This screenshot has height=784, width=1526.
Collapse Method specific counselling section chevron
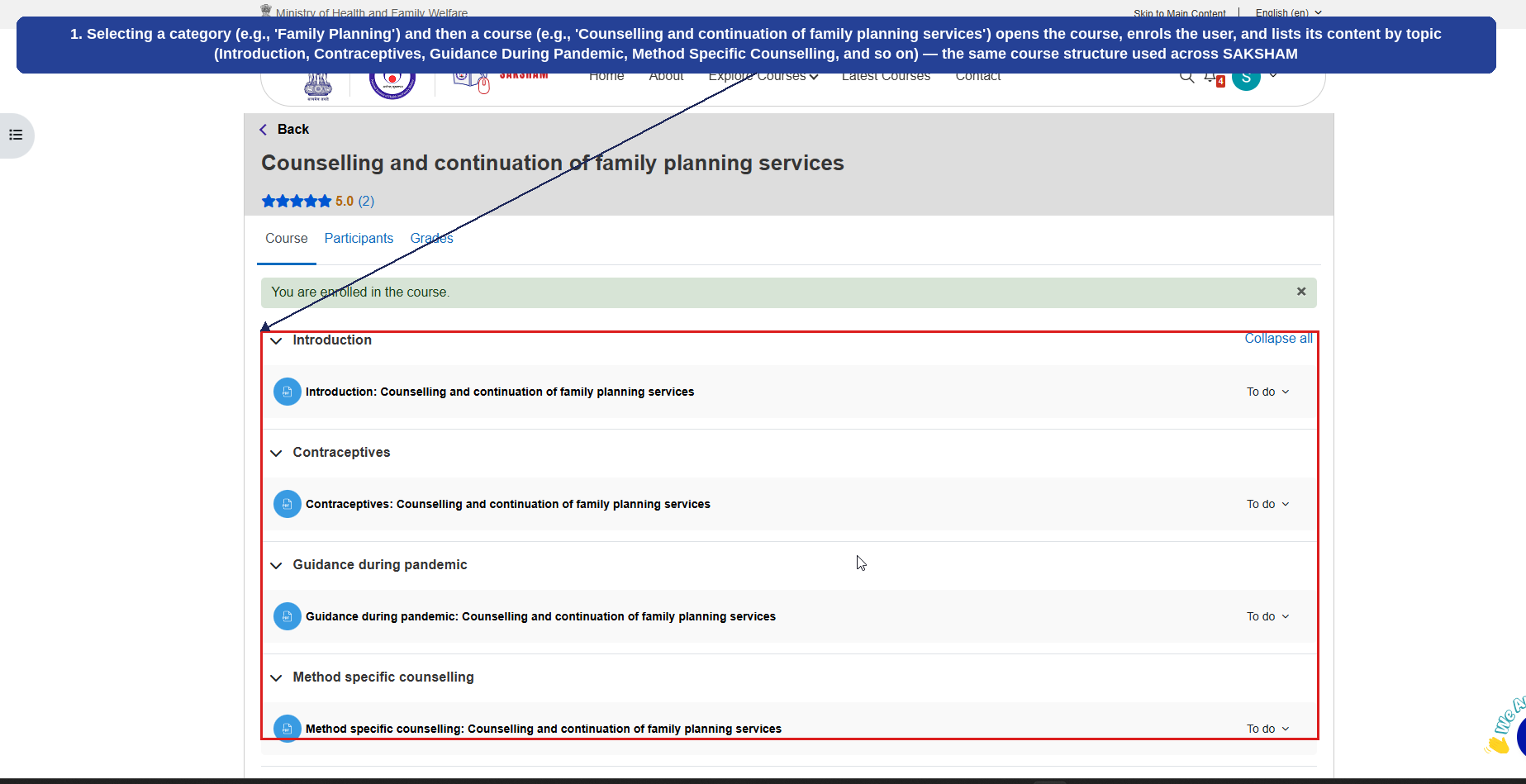click(x=276, y=677)
